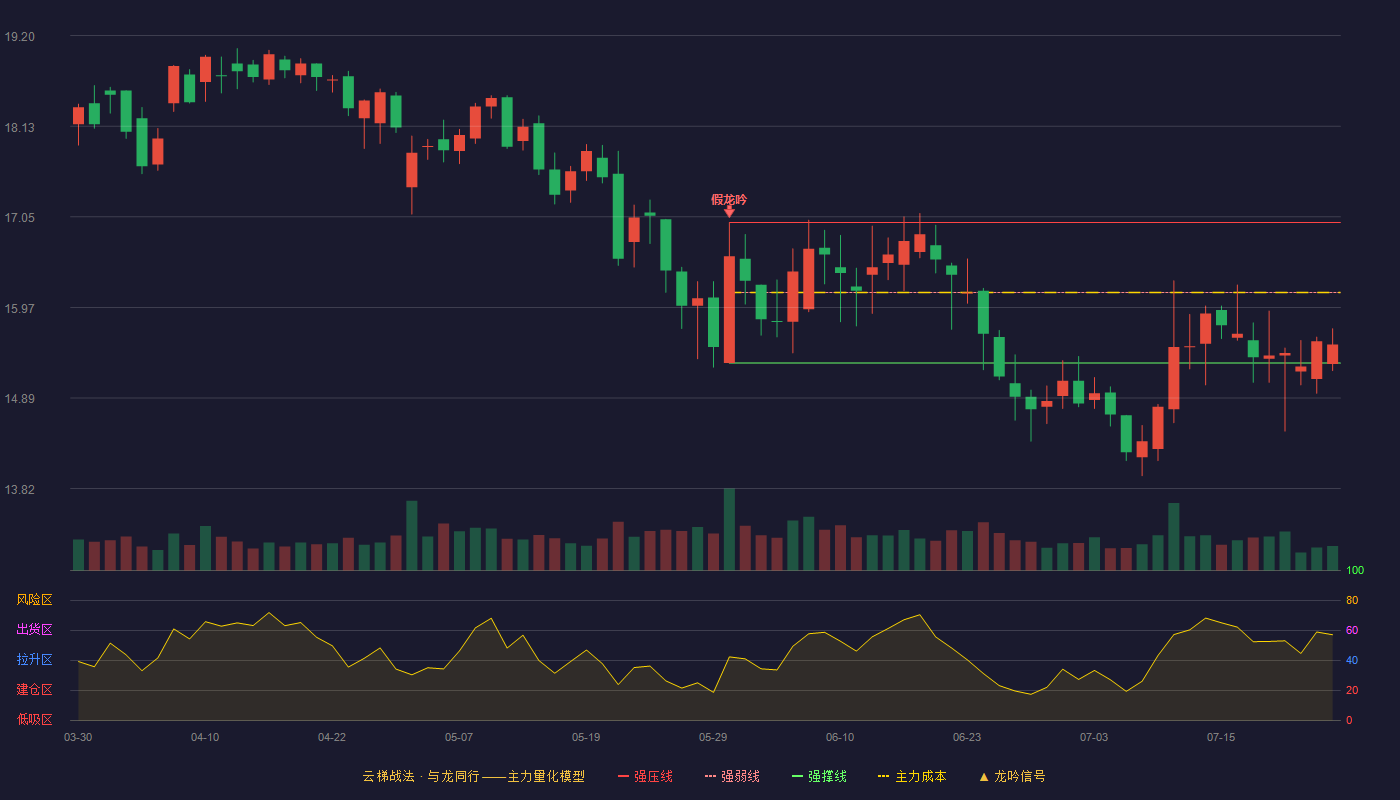Click the large red candle under 假龙吟

[729, 309]
